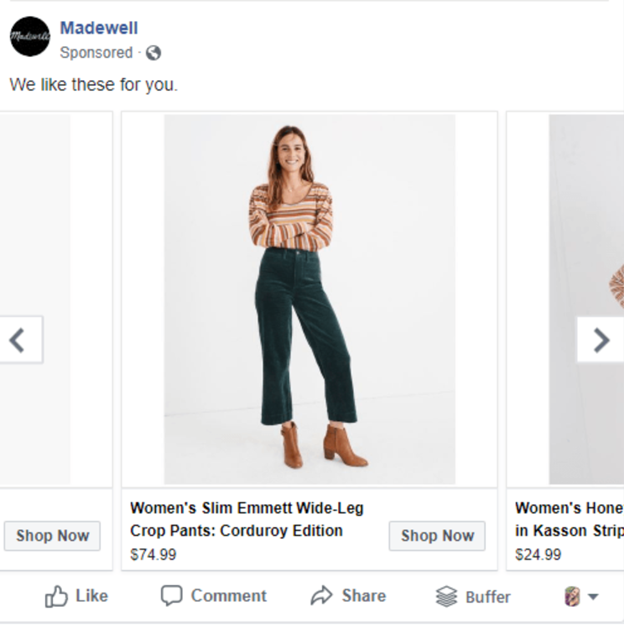Click Shop Now on the left card

pos(52,536)
